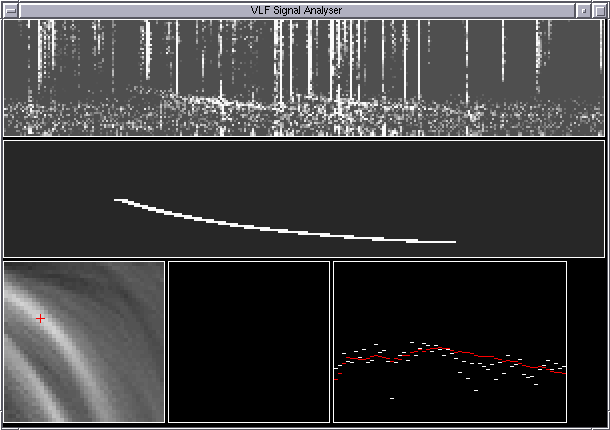Viewport: 610px width, 430px height.
Task: Click the minimize button in title bar
Action: pos(584,9)
